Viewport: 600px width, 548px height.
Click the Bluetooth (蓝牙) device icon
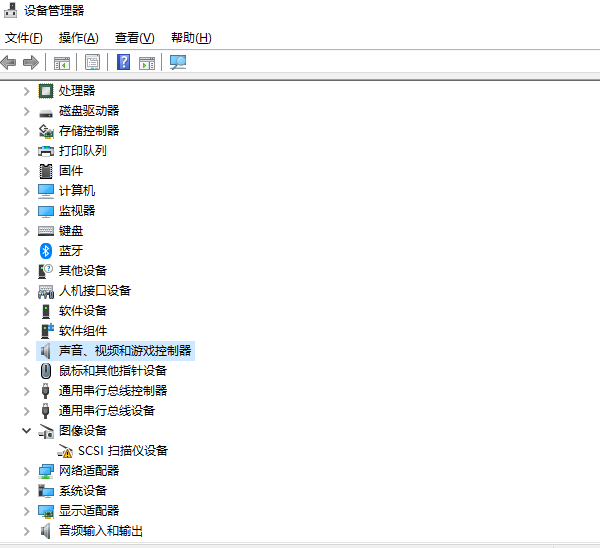tap(46, 251)
